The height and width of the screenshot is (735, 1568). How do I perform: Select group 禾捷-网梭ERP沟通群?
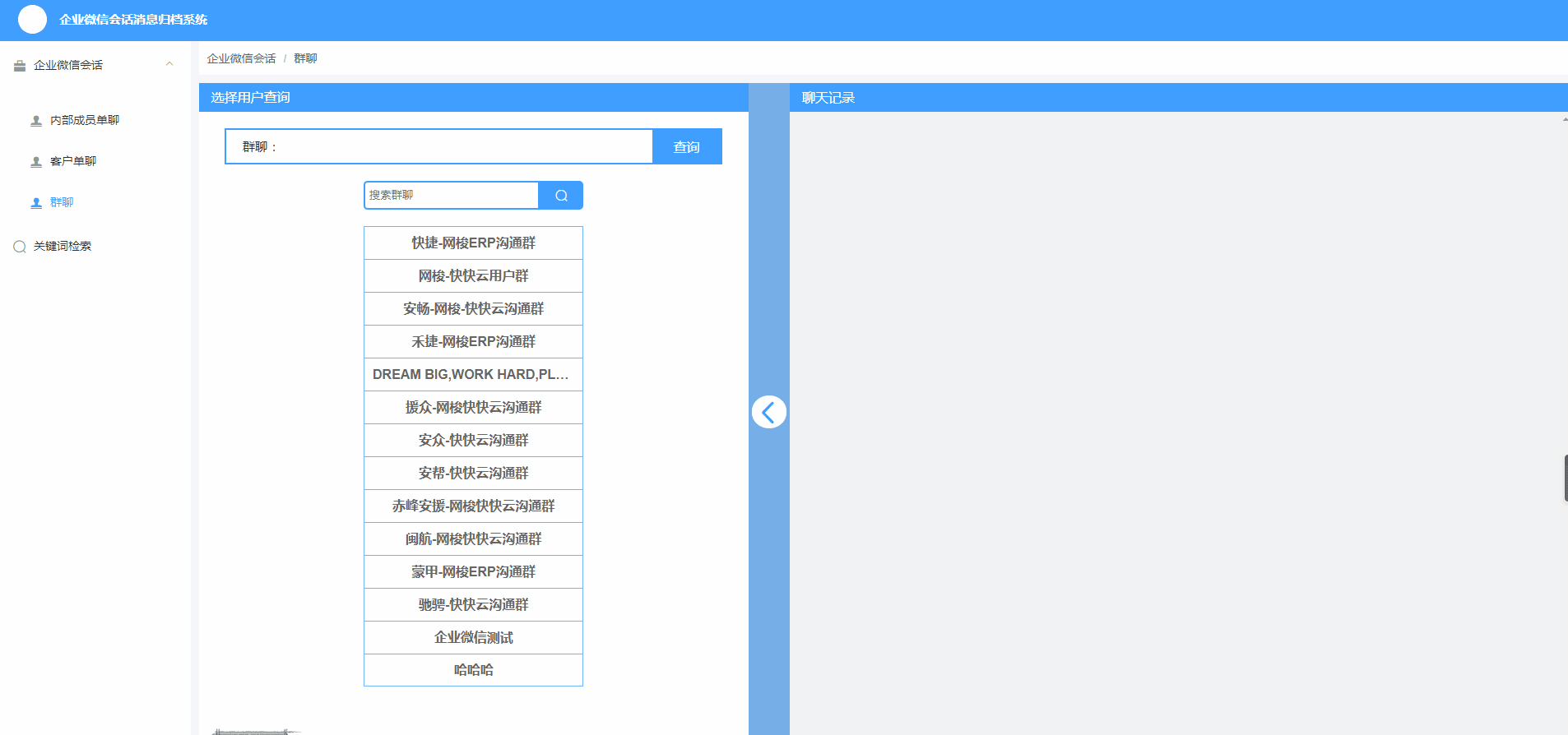[473, 342]
